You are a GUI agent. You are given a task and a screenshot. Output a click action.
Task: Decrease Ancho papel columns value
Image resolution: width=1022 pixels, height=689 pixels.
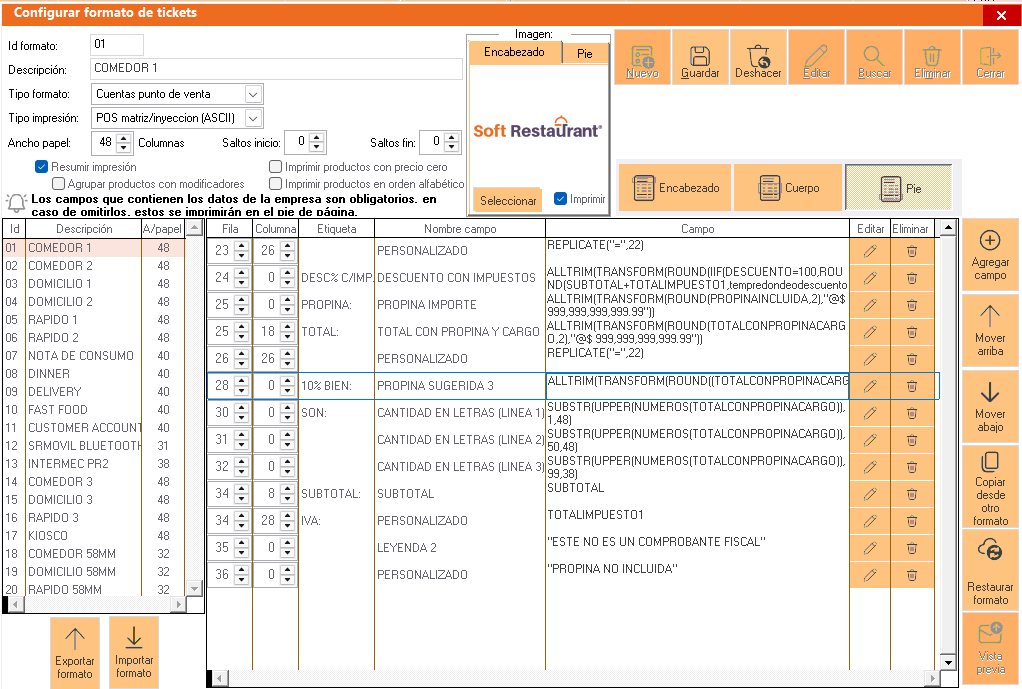(123, 147)
